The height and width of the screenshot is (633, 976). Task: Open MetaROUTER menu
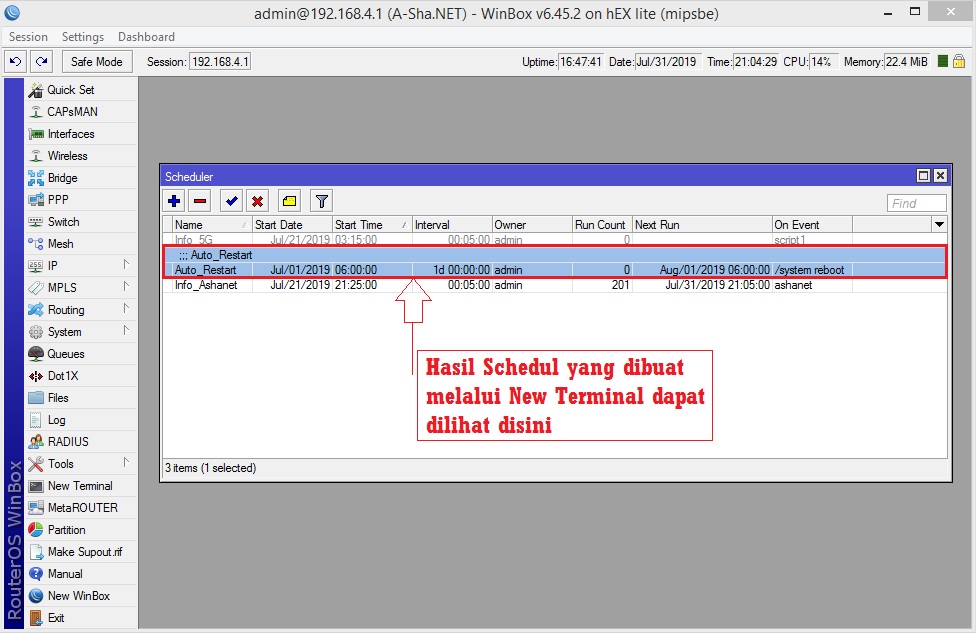point(82,508)
